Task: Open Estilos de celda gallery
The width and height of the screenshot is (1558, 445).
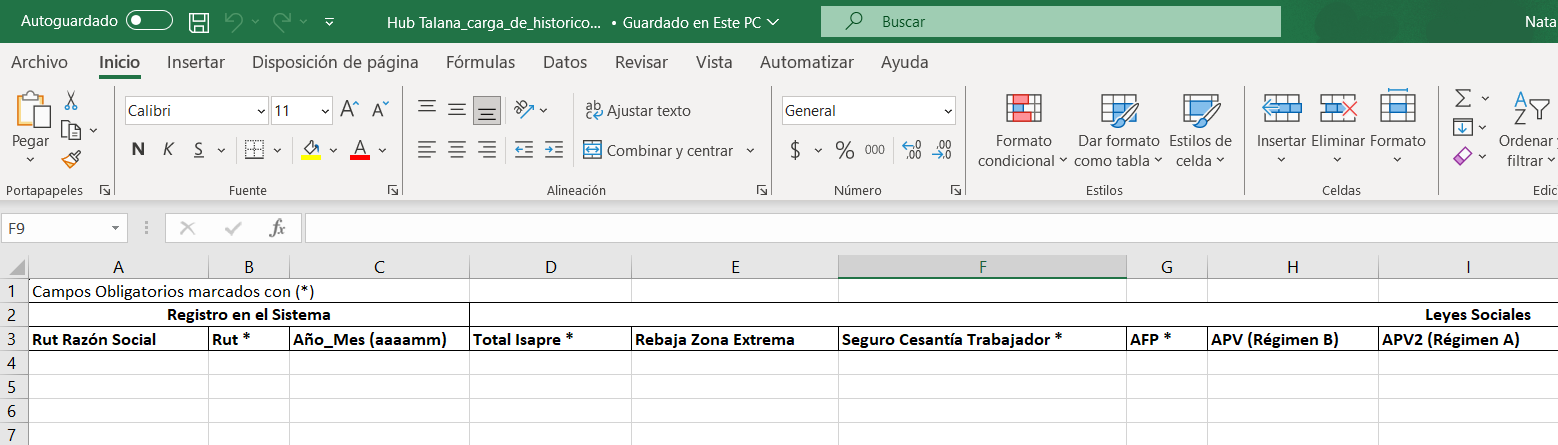Action: [1200, 131]
